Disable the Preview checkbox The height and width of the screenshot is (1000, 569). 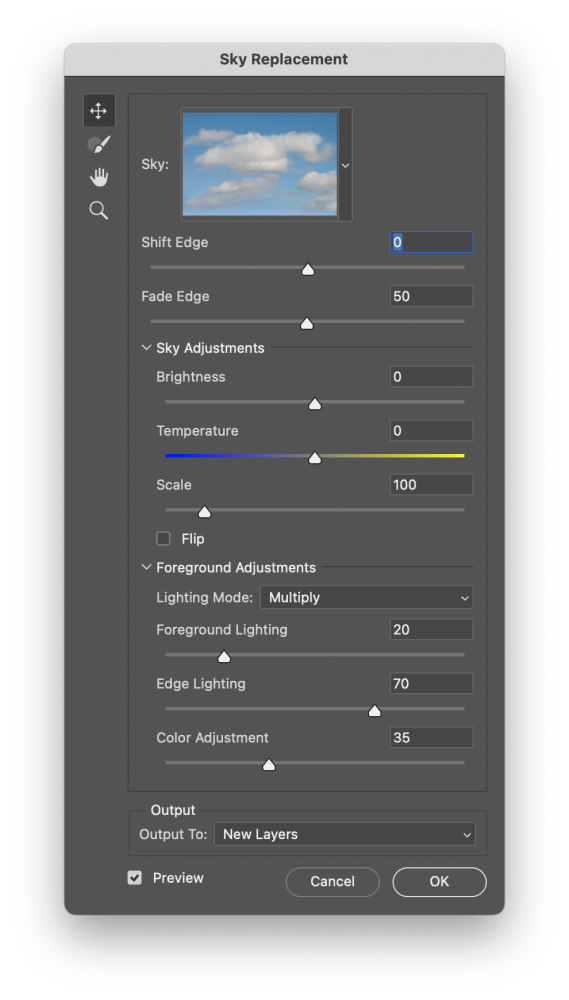tap(135, 878)
